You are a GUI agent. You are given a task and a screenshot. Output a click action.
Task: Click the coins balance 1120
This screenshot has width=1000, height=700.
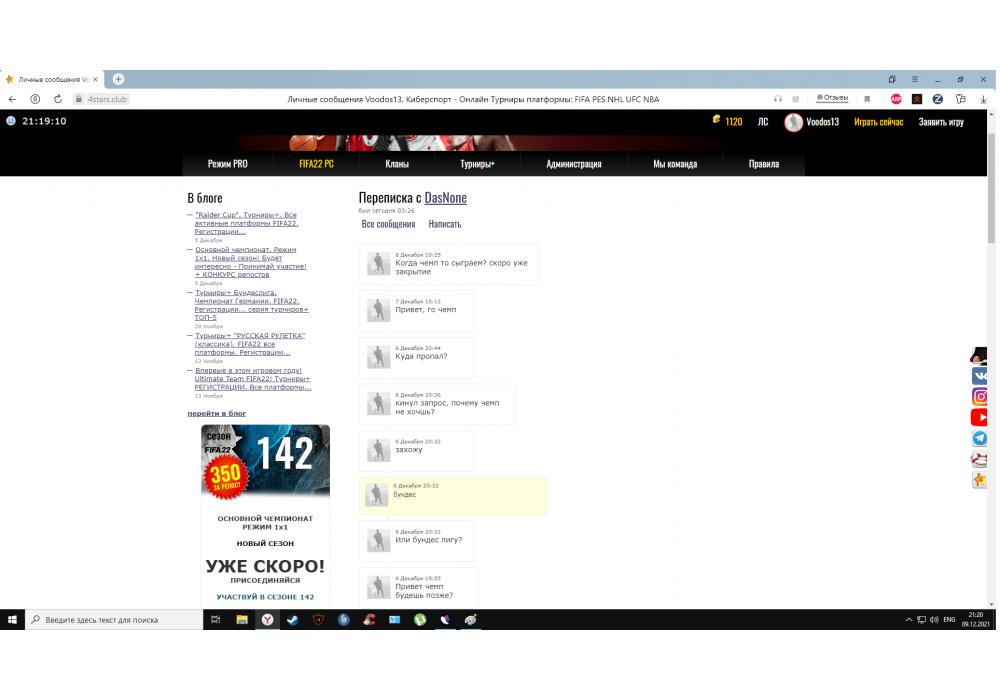[x=728, y=121]
